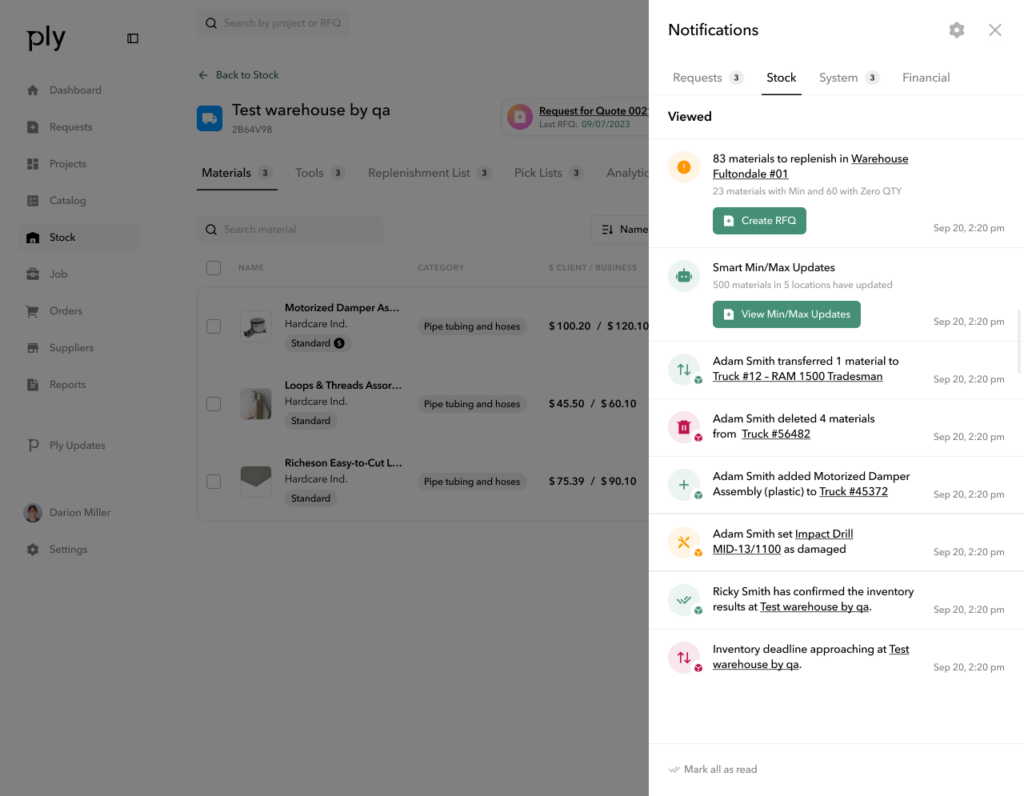
Task: Open the Replenishment List tab
Action: 429,173
